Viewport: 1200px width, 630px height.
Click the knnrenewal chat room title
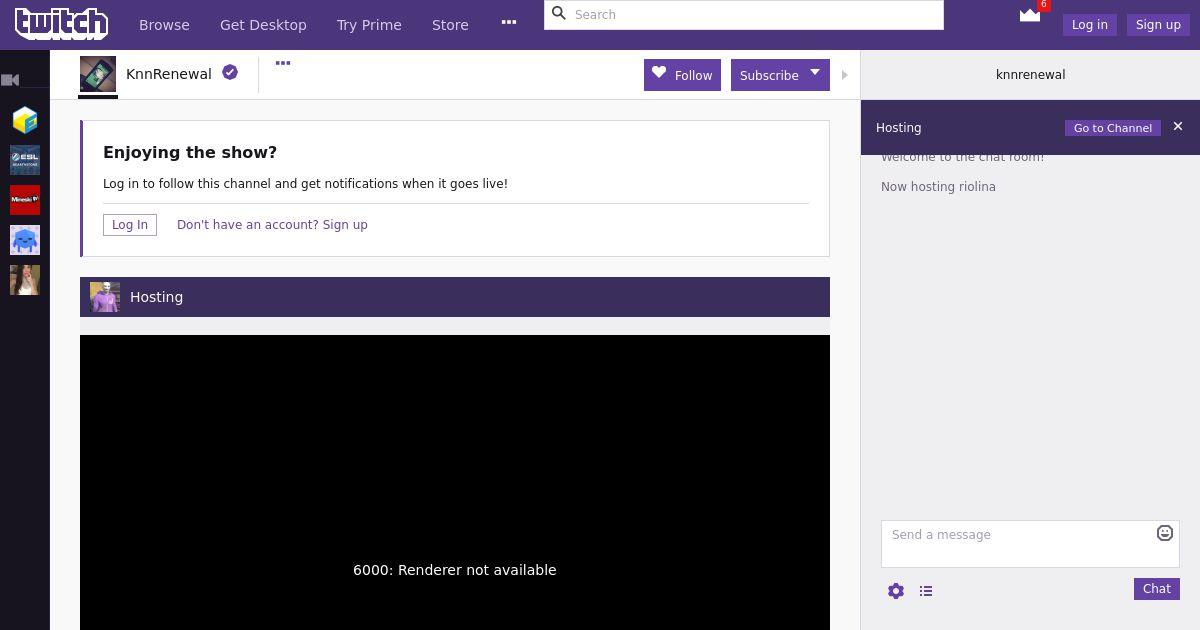coord(1030,75)
